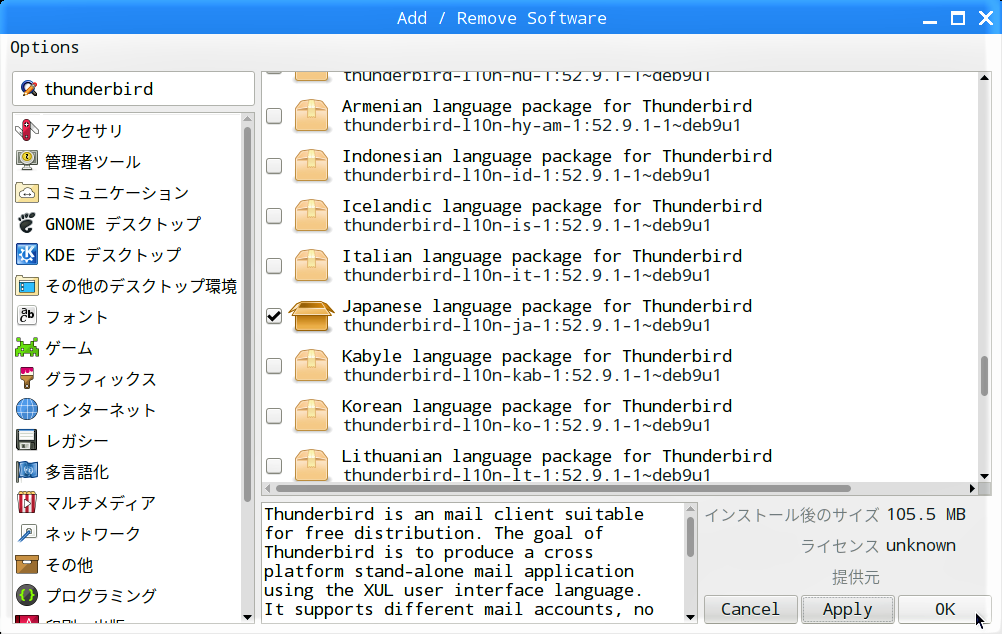Check the Armenian language package checkbox

274,116
